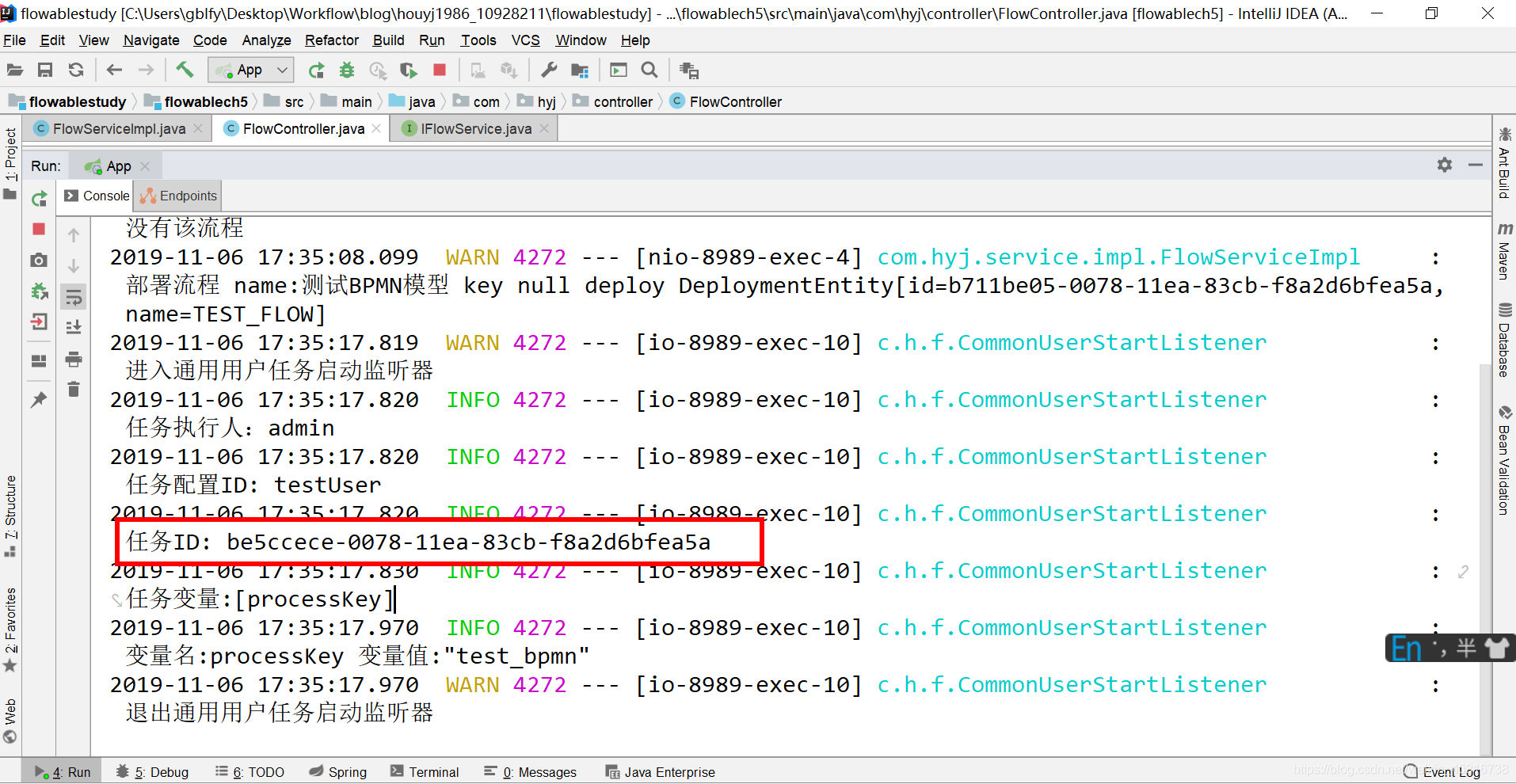Stop process in Run panel sidebar
1516x784 pixels.
tap(39, 229)
